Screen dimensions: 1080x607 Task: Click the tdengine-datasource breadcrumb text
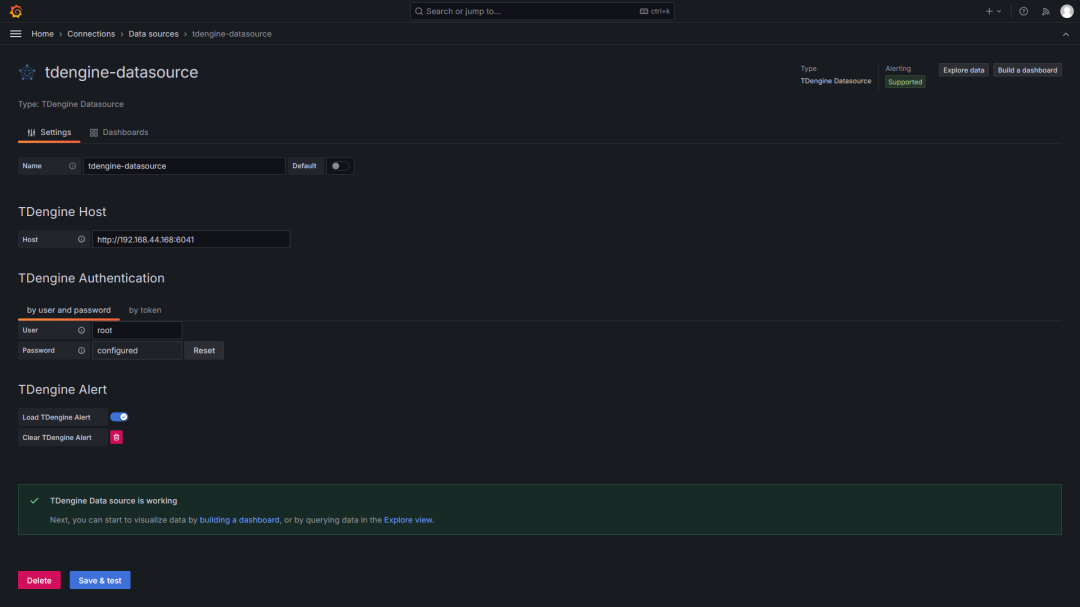[231, 34]
